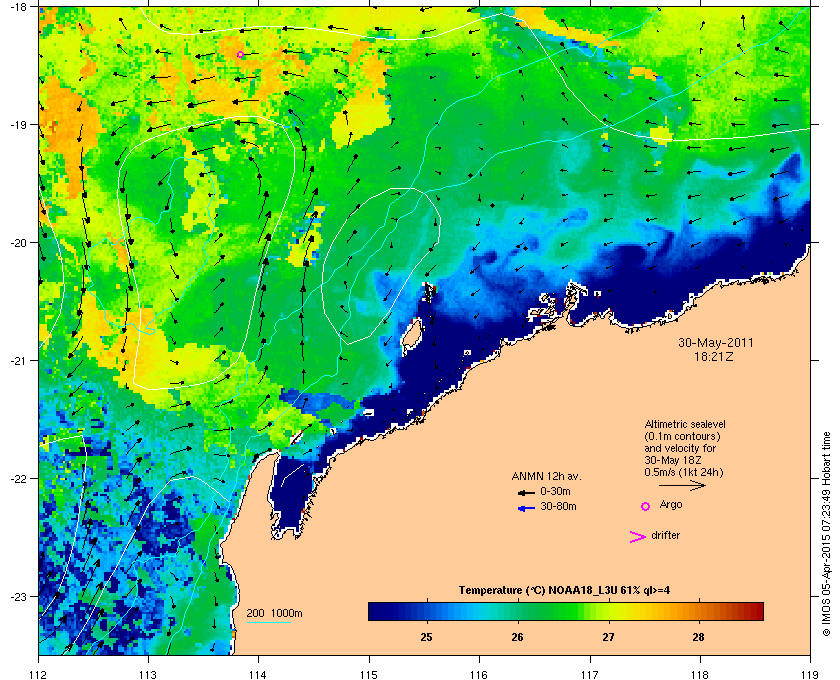Click the latitude axis label -23
This screenshot has width=840, height=680.
18,596
